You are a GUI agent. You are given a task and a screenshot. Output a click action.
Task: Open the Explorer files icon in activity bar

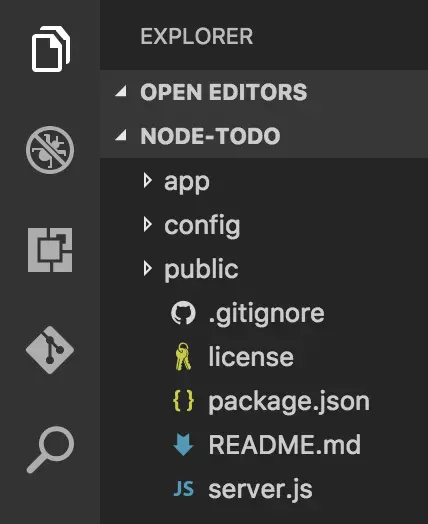pyautogui.click(x=51, y=49)
